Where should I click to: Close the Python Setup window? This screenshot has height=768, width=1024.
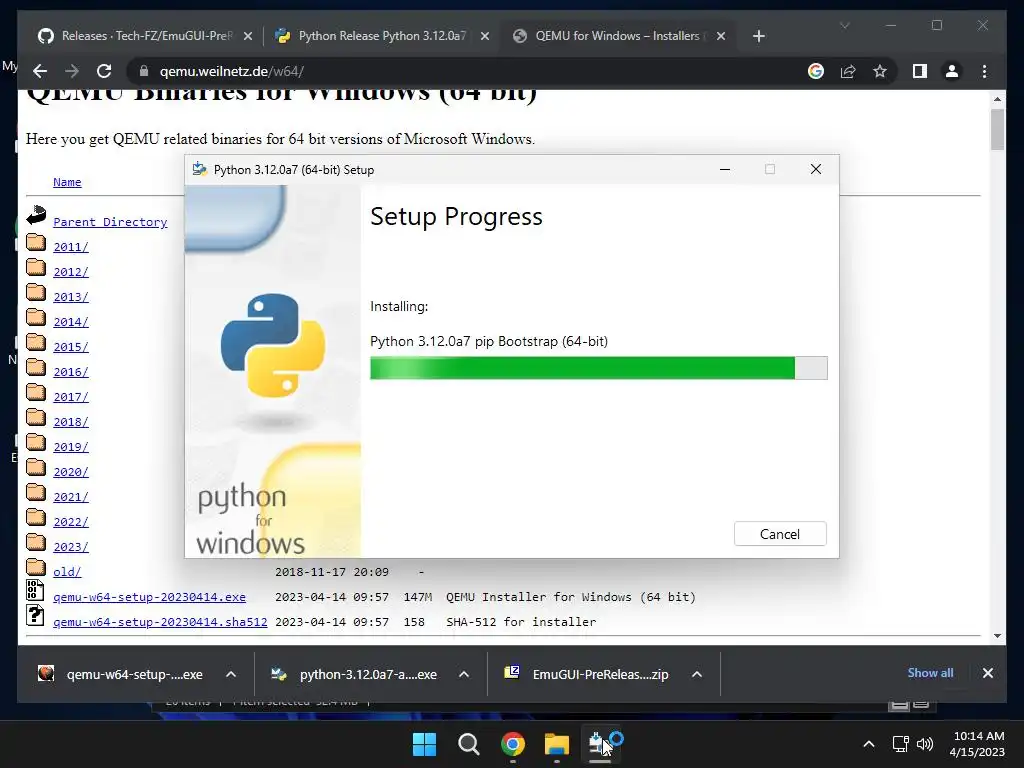coord(816,169)
